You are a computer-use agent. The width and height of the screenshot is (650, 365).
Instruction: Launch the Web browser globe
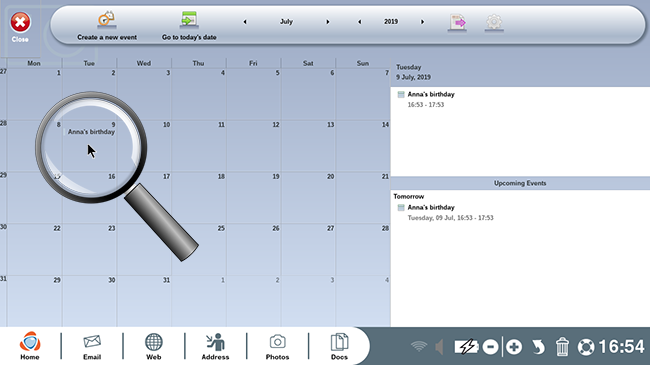(153, 346)
